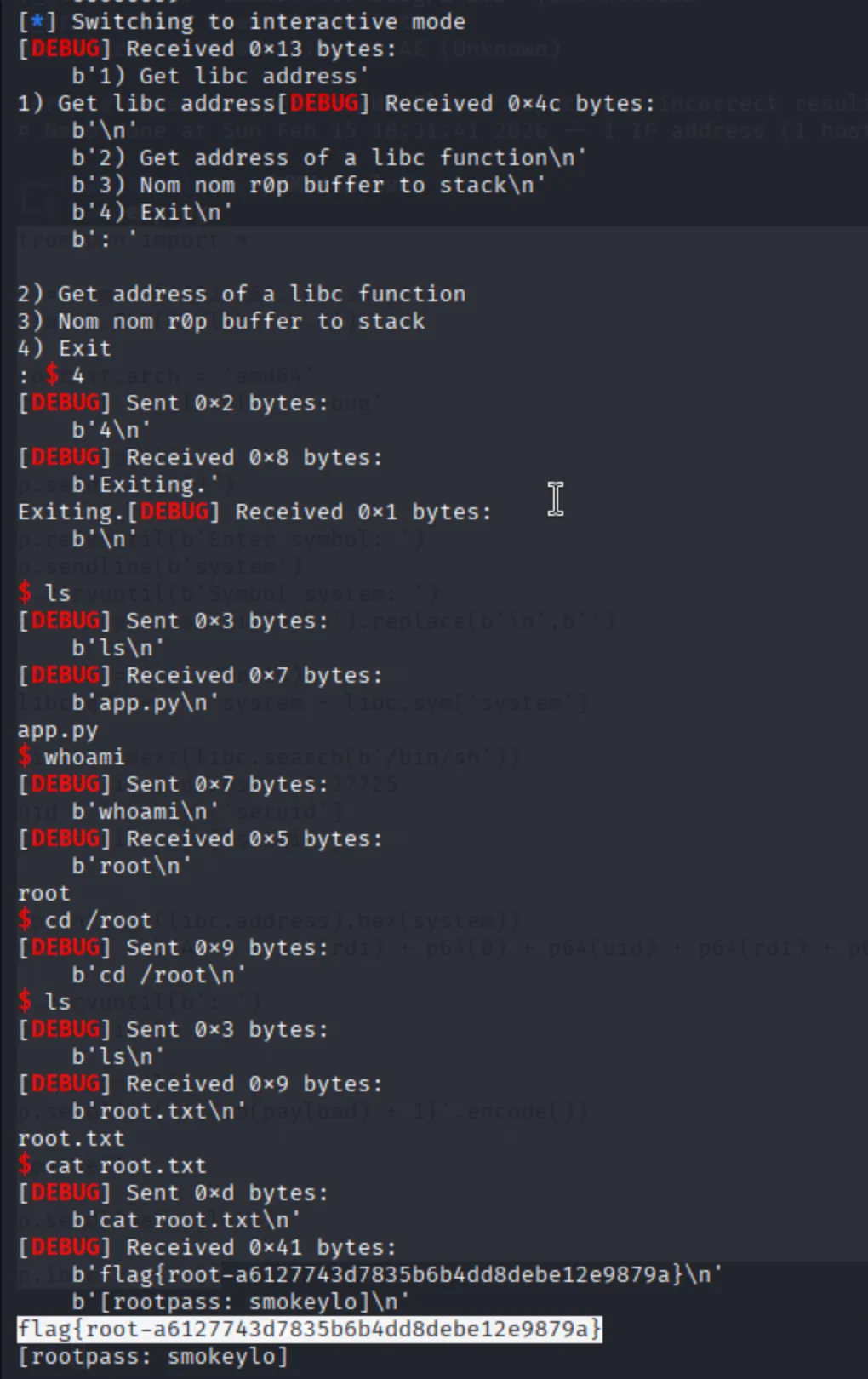The height and width of the screenshot is (1379, 868).
Task: Click the highlighted flag output line
Action: pos(310,1329)
